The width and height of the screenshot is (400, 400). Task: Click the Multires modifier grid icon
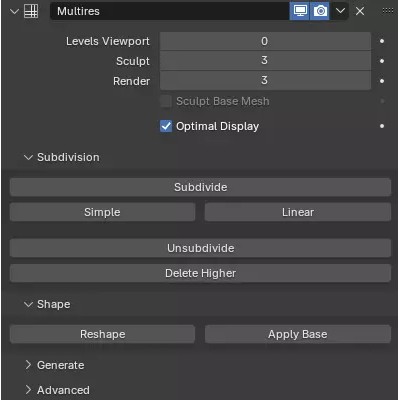tap(31, 11)
